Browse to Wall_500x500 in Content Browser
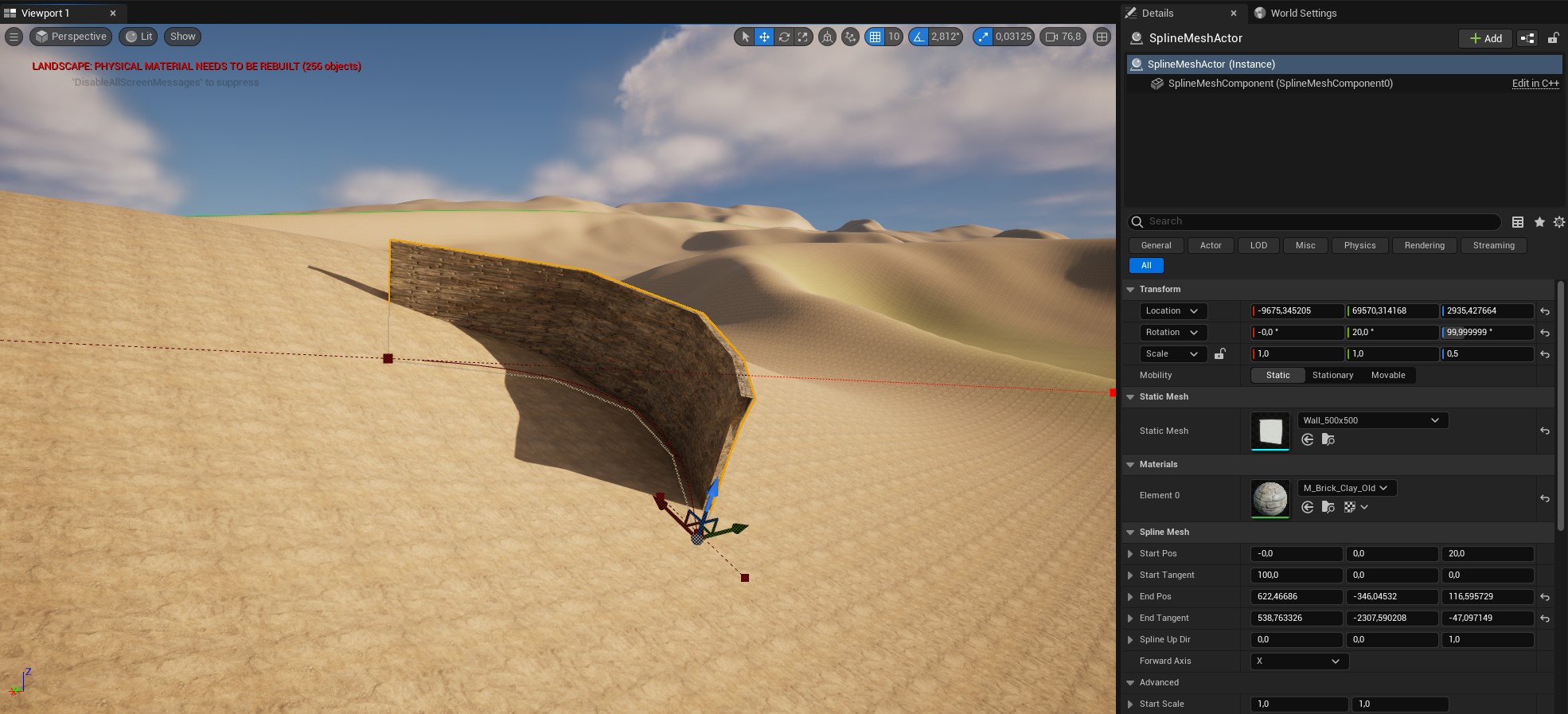The image size is (1568, 714). [1328, 439]
